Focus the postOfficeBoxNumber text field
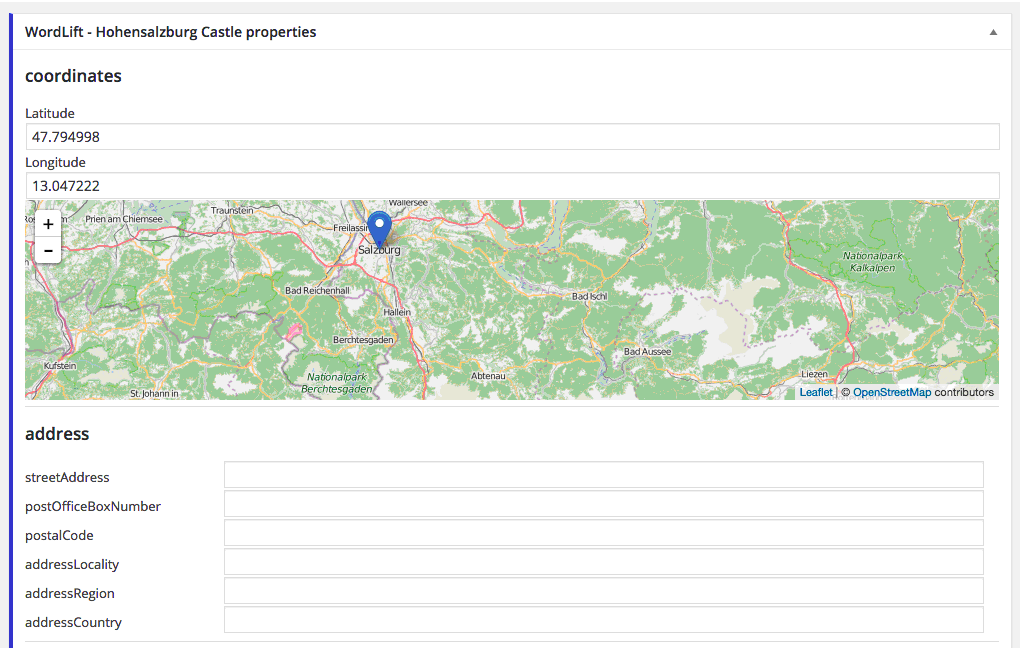The width and height of the screenshot is (1020, 648). click(603, 504)
